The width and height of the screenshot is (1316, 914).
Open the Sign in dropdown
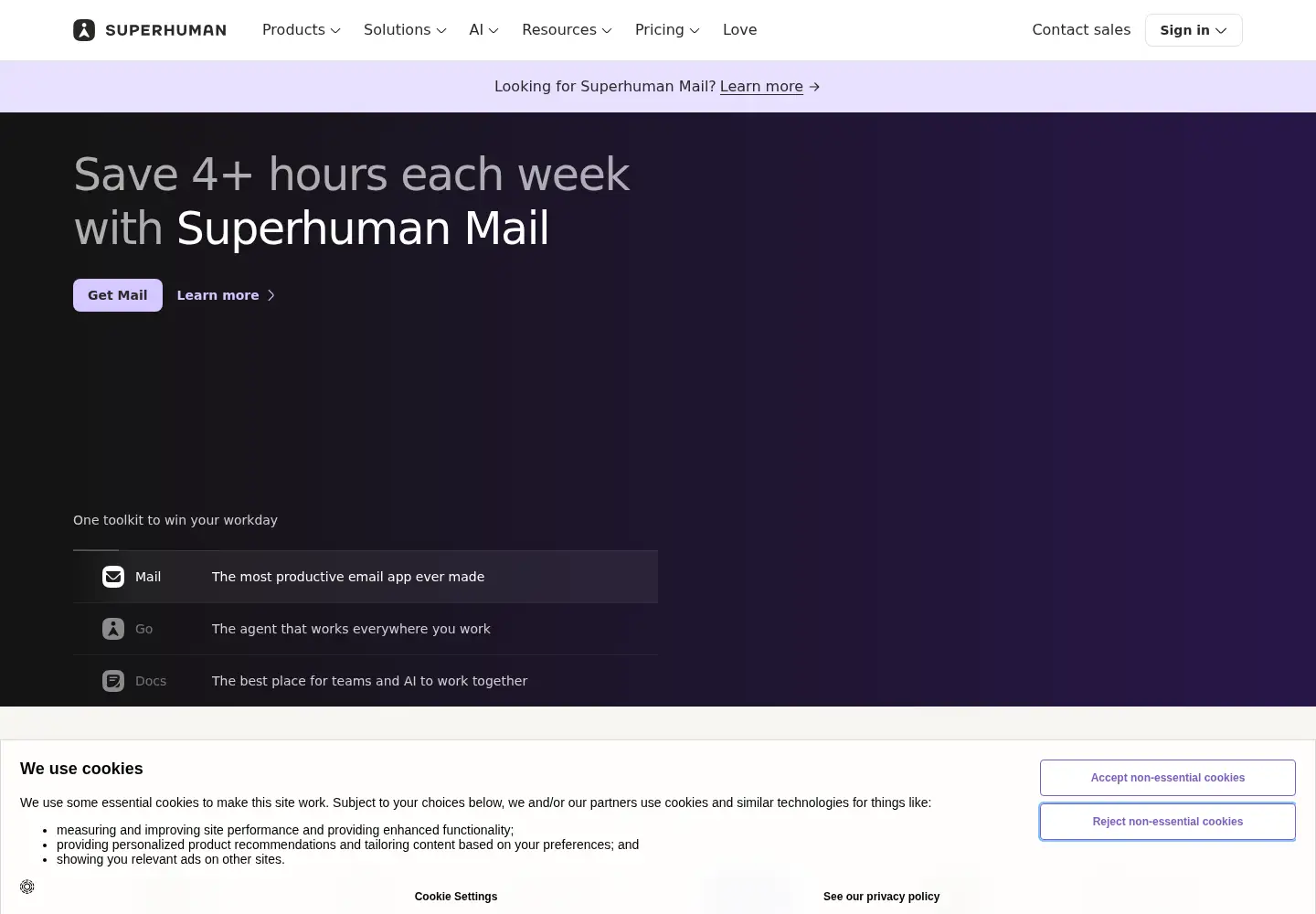(1194, 30)
